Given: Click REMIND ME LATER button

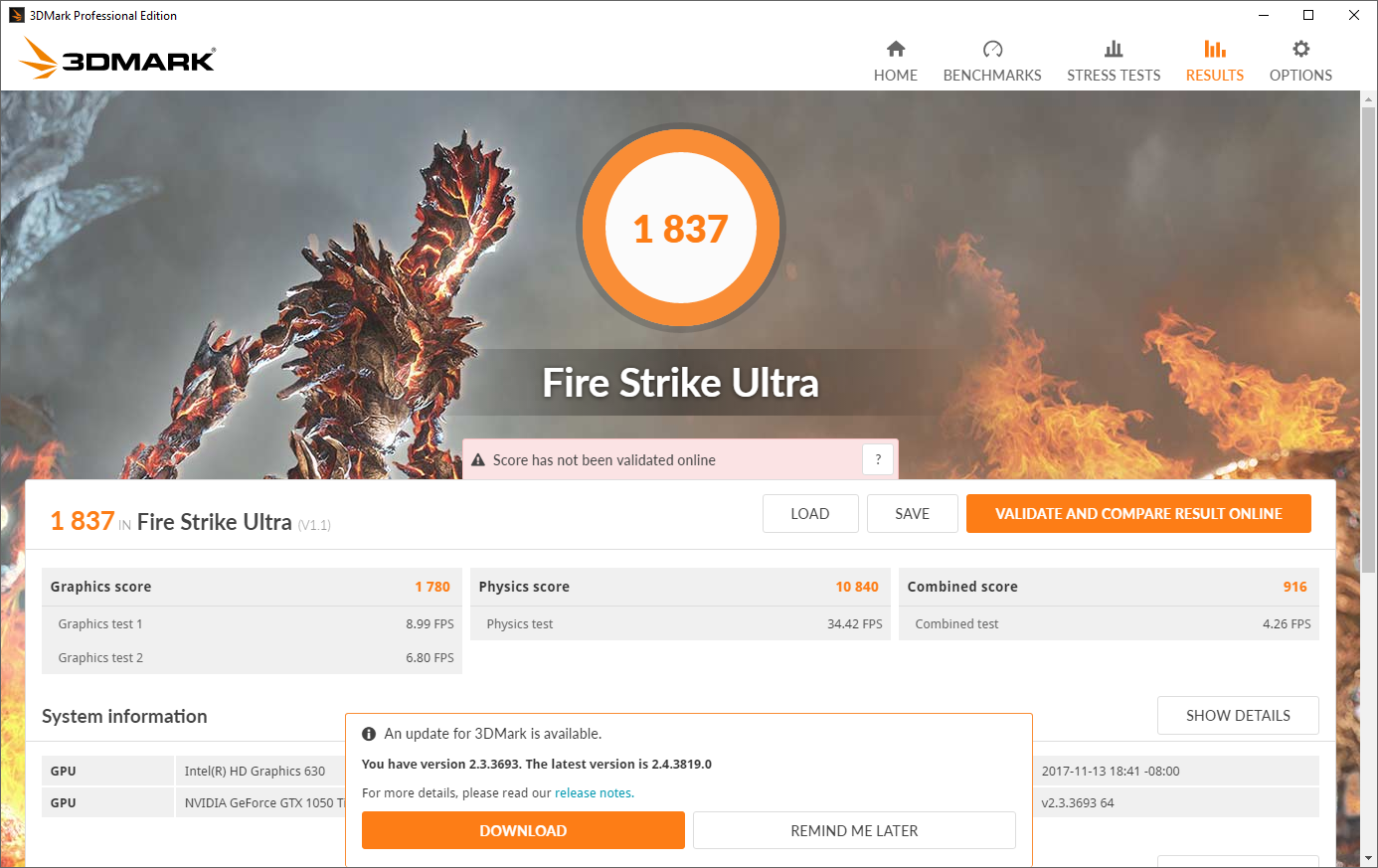Looking at the screenshot, I should pos(854,830).
